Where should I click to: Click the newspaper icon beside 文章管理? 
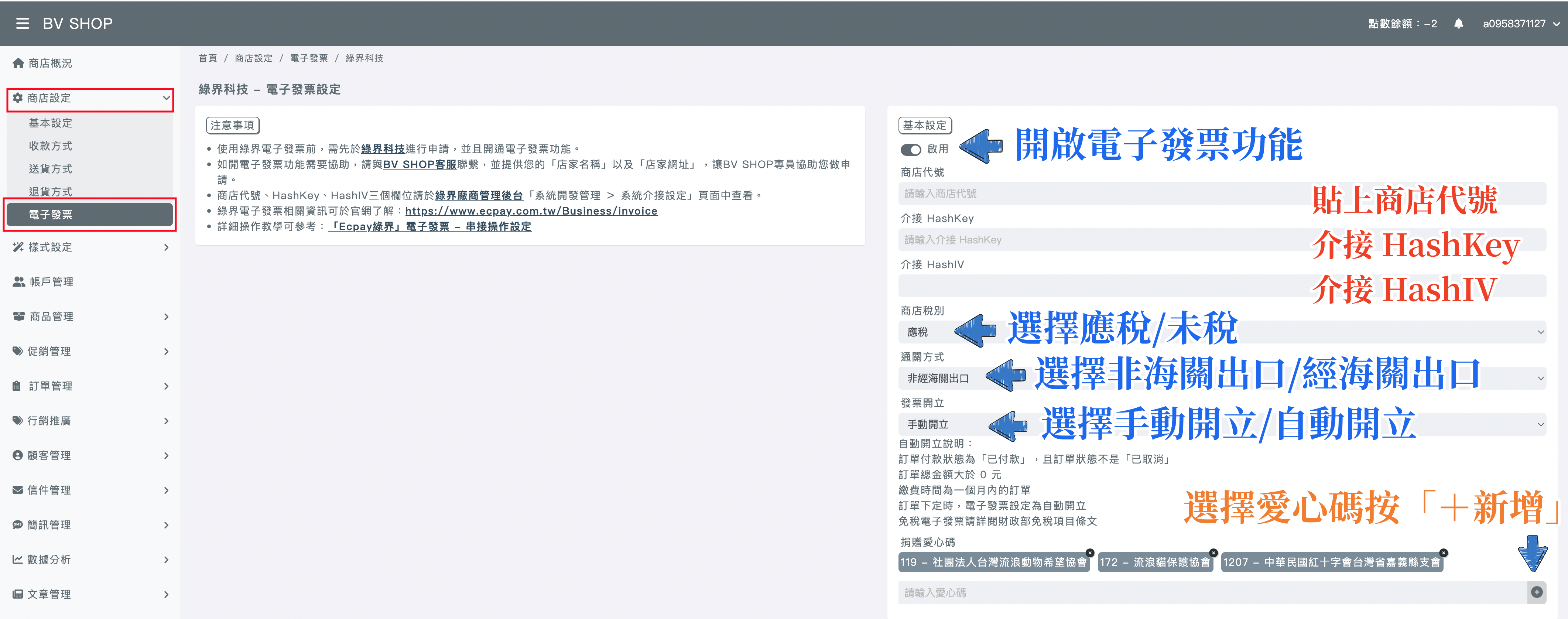[18, 594]
